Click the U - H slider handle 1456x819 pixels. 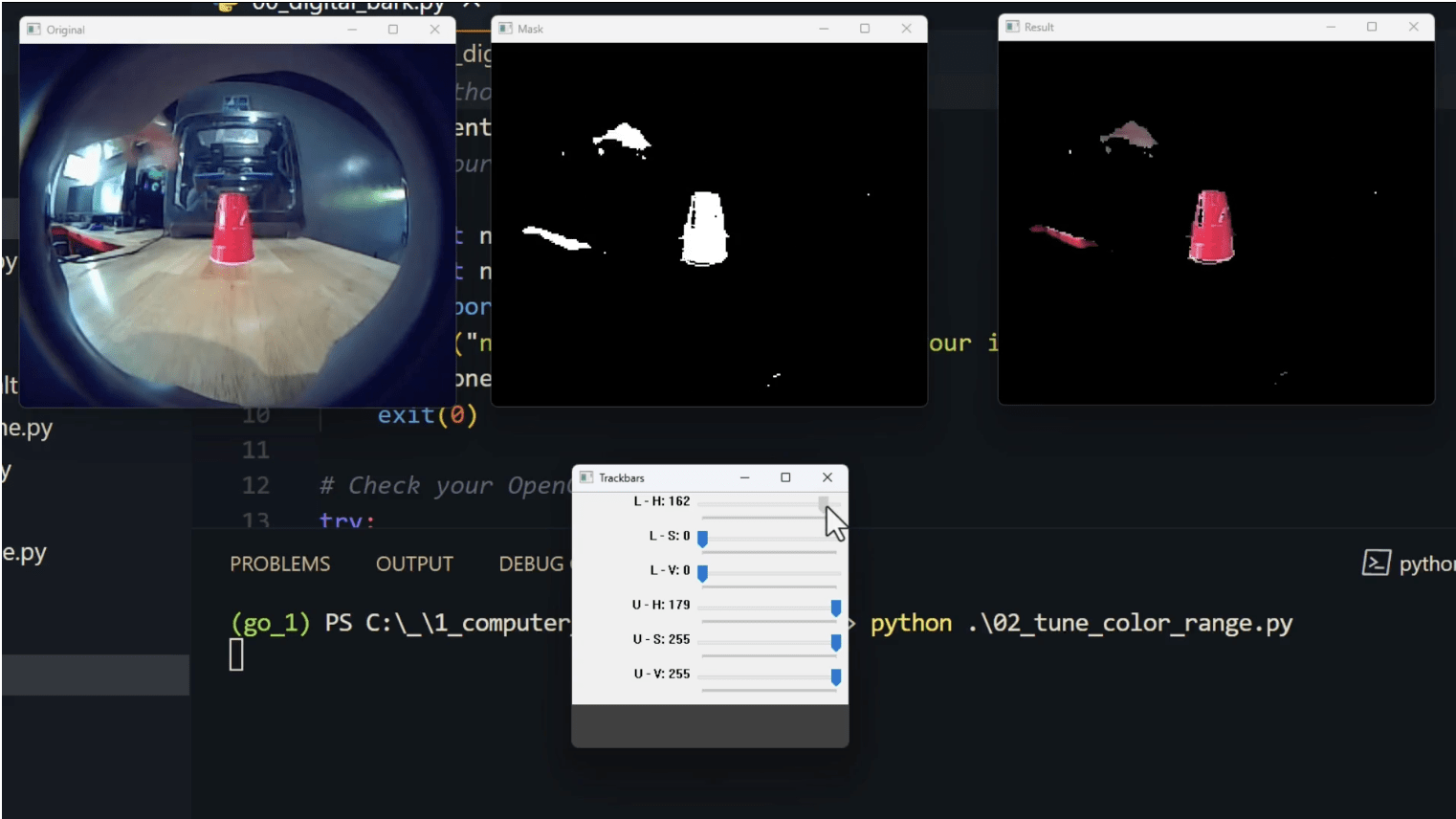pos(835,608)
